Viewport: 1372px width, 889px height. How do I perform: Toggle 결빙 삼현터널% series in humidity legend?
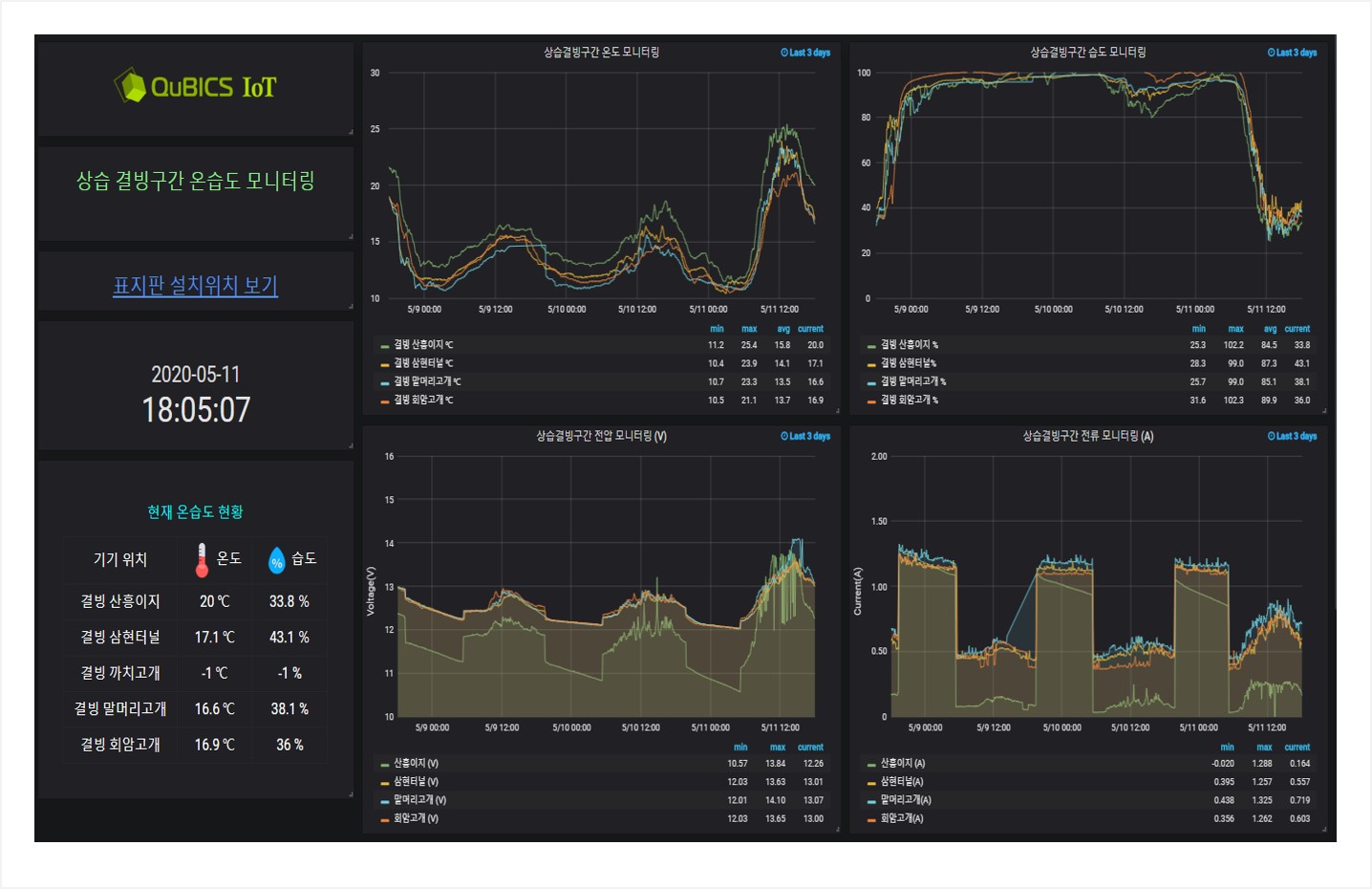pyautogui.click(x=909, y=363)
